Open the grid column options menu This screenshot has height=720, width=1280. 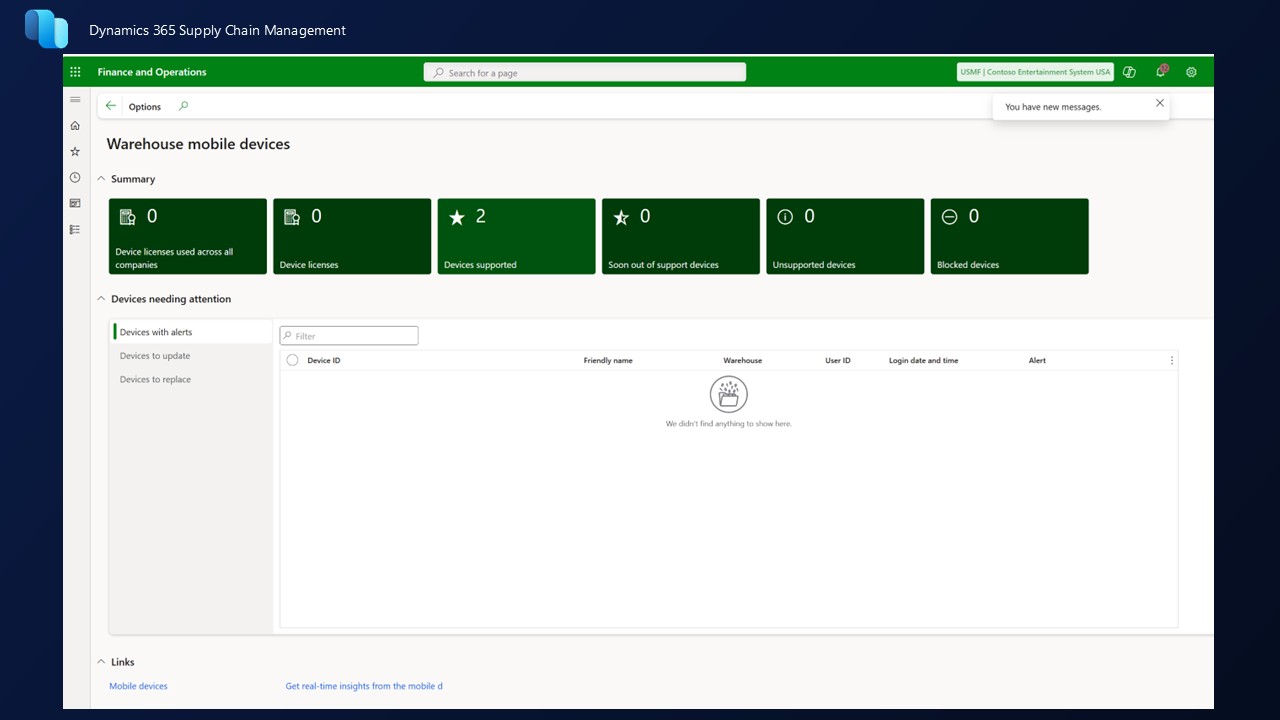pos(1172,360)
